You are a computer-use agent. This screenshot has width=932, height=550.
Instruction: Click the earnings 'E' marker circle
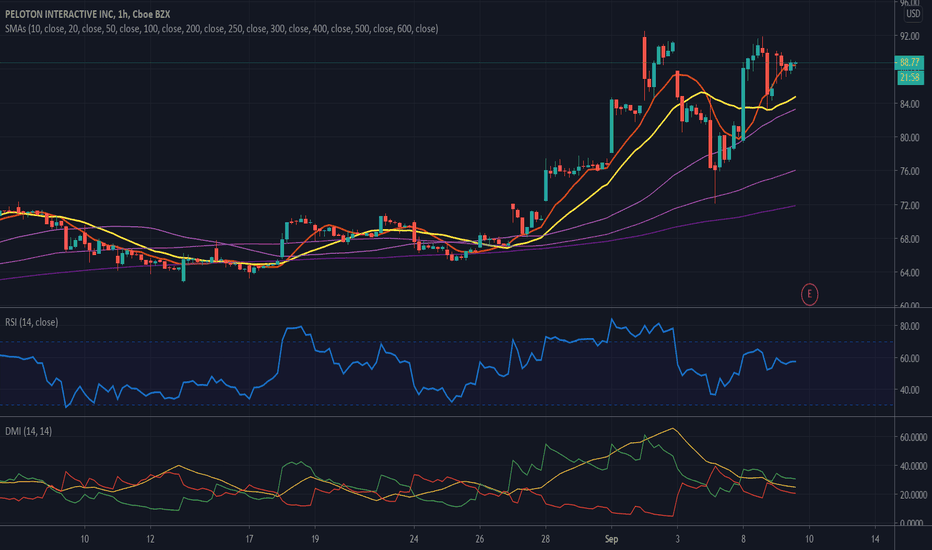(x=809, y=294)
